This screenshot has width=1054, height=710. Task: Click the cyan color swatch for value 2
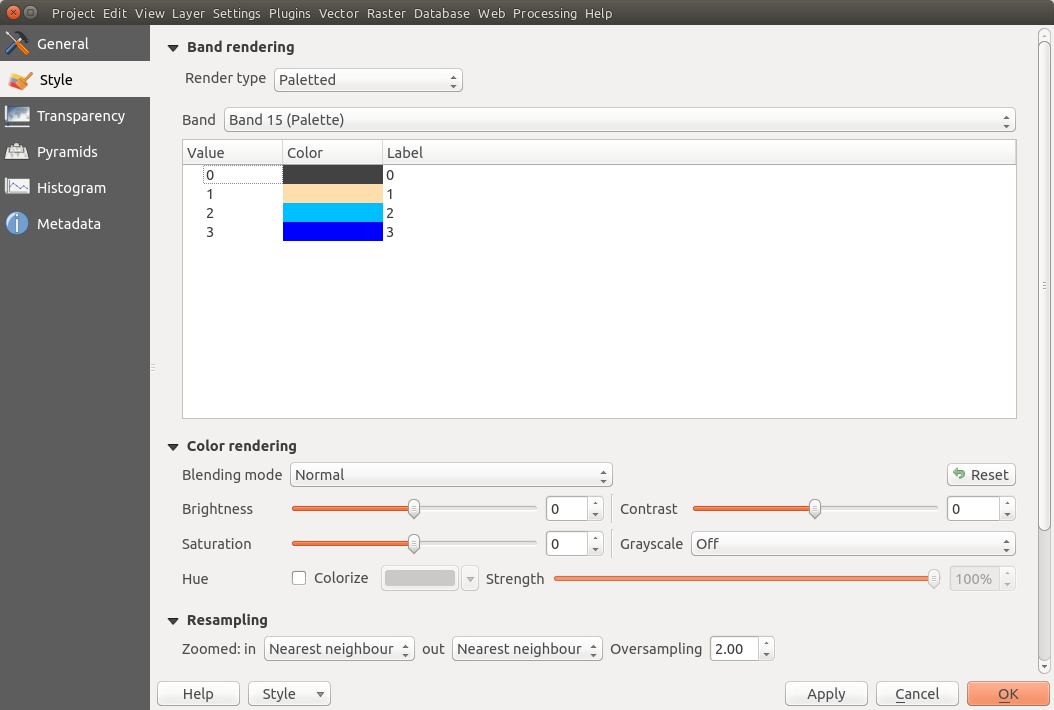[333, 213]
